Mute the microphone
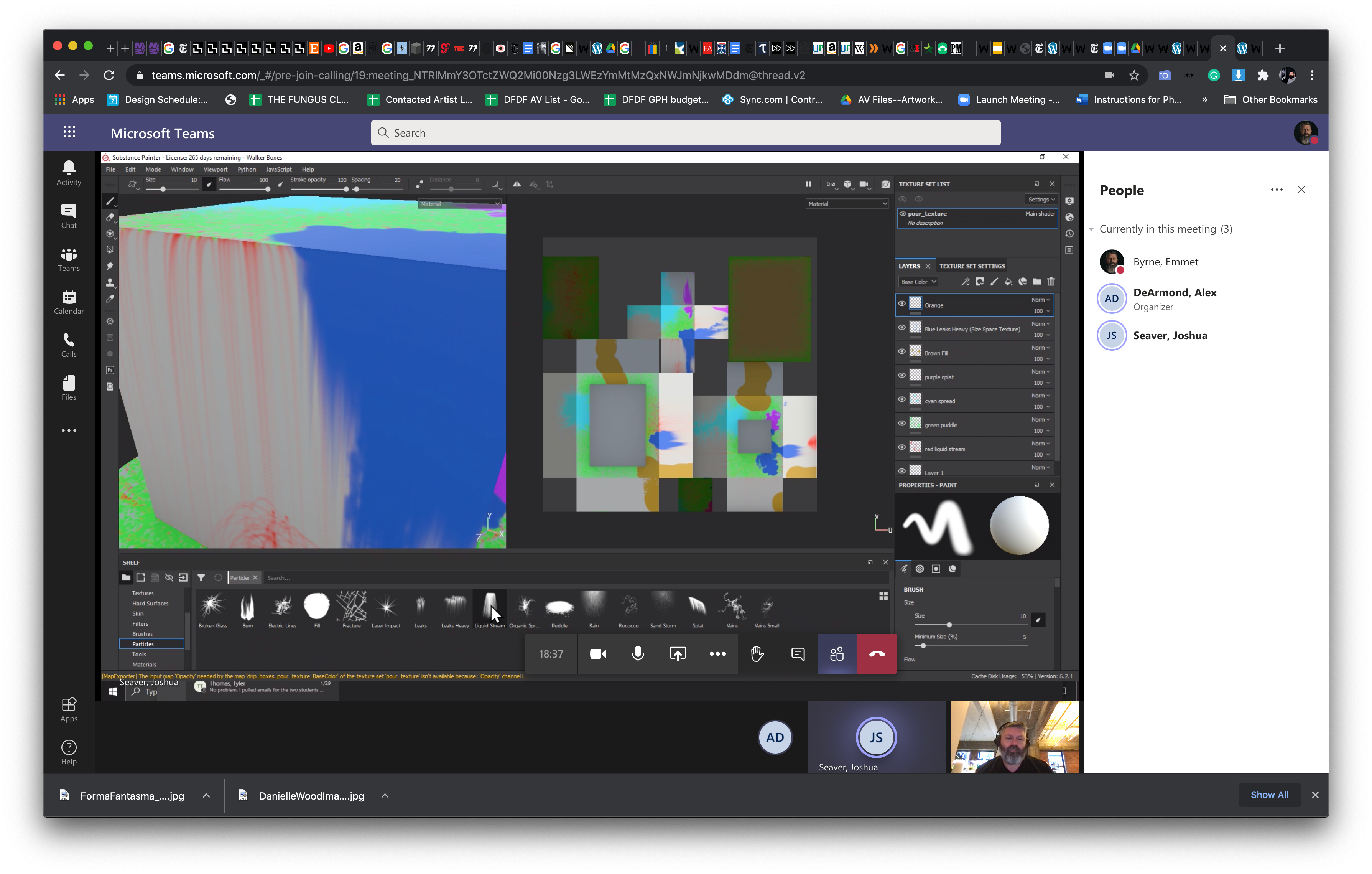The image size is (1372, 874). 638,654
